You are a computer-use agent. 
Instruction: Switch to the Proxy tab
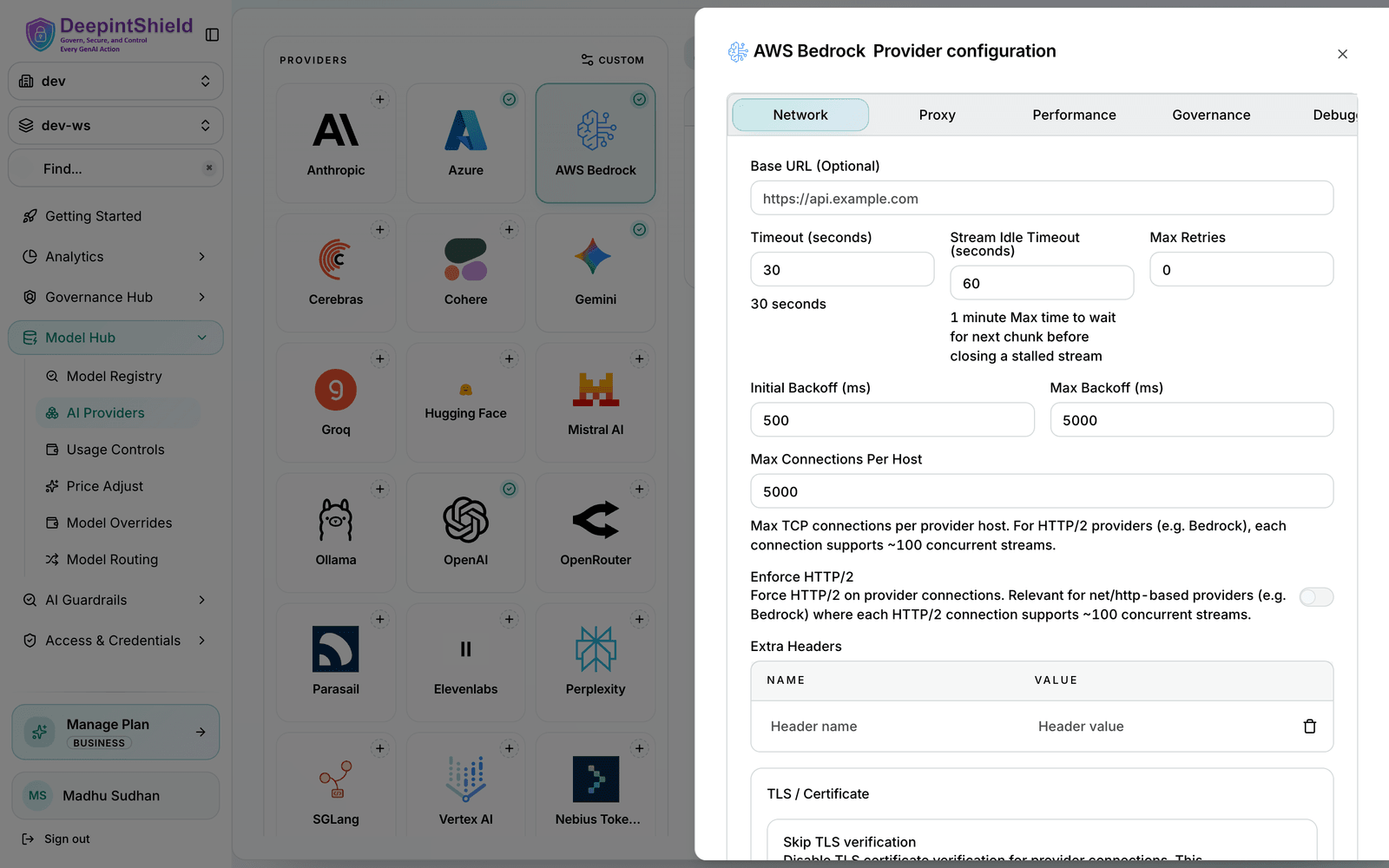point(937,115)
